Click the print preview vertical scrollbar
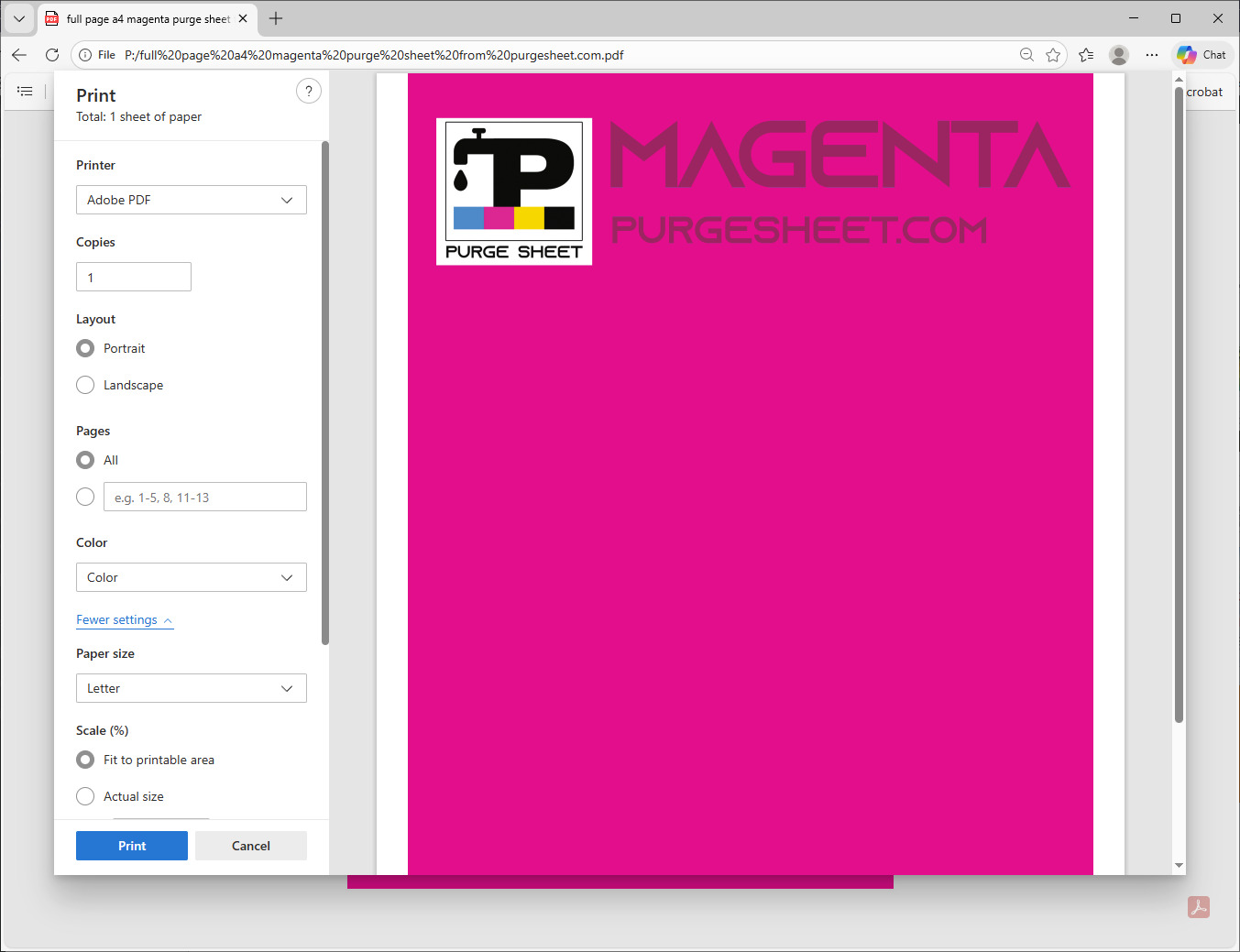The height and width of the screenshot is (952, 1240). click(1179, 405)
